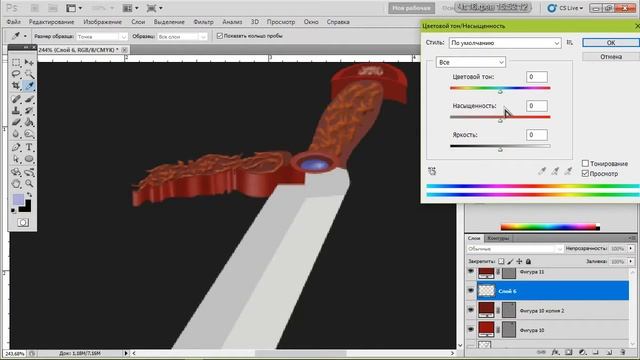Click OK in Hue/Saturation dialog
The image size is (640, 360).
[x=611, y=43]
